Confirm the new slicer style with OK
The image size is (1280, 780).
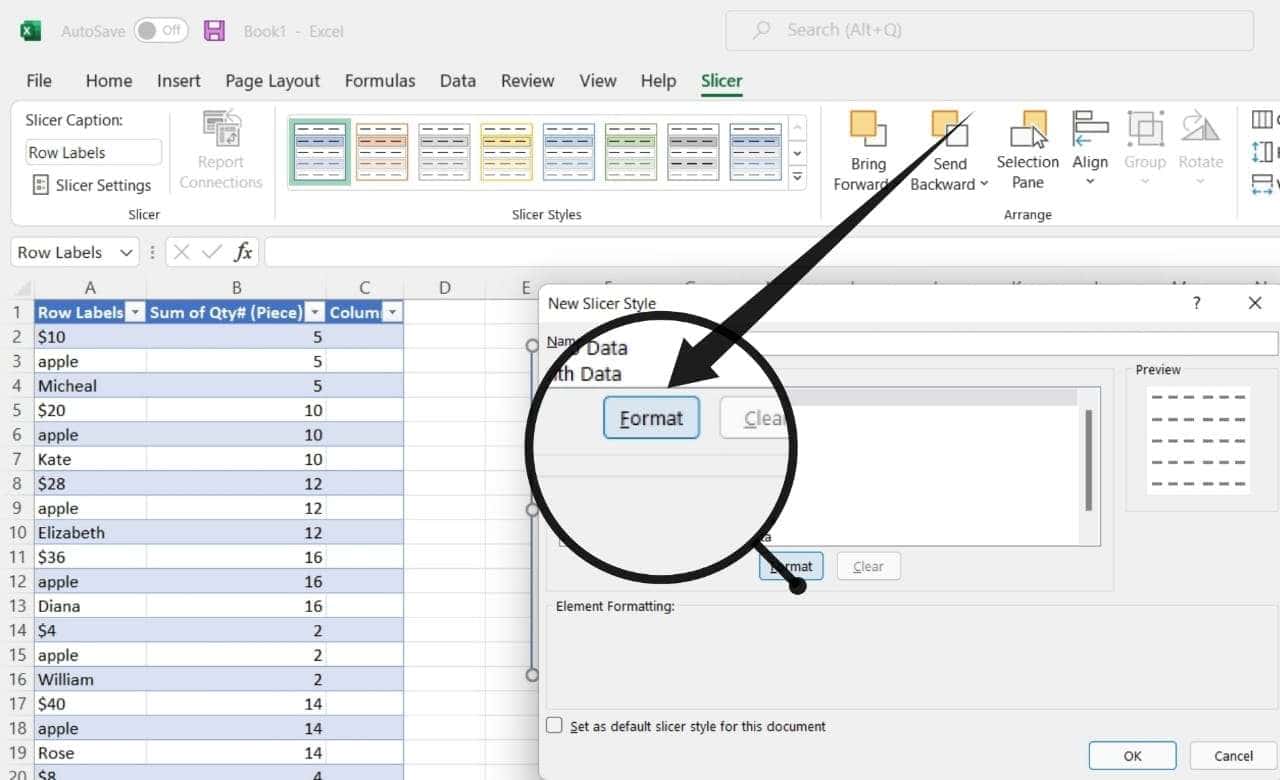[1132, 755]
